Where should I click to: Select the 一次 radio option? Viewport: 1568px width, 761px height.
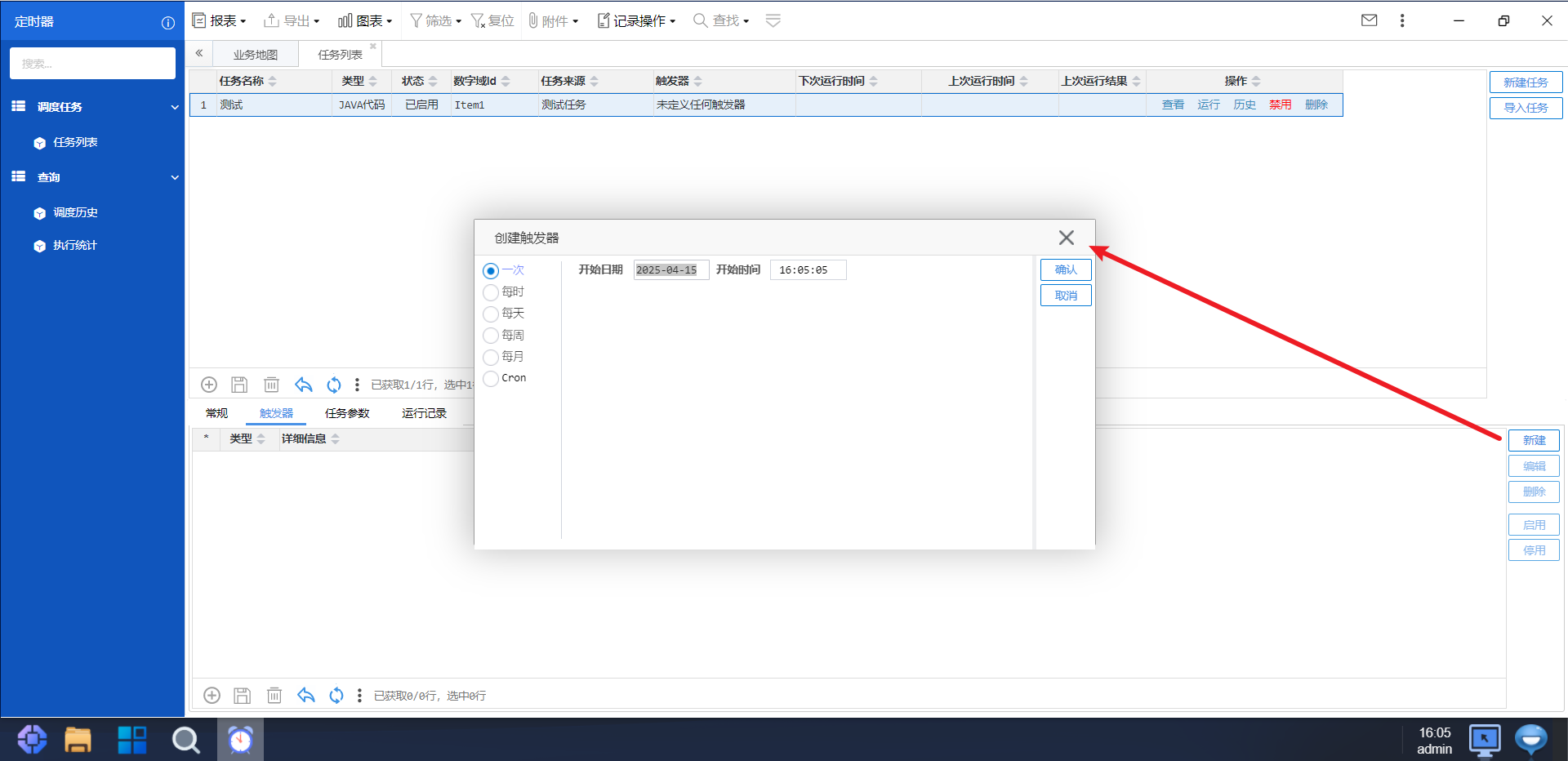[491, 270]
